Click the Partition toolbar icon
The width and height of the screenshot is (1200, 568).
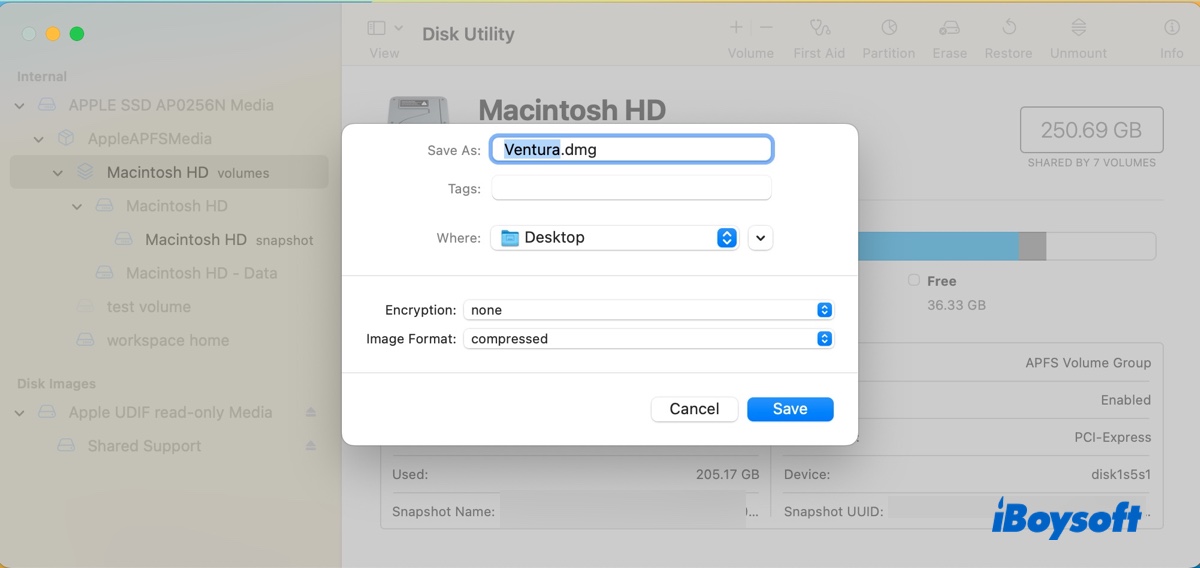[888, 28]
